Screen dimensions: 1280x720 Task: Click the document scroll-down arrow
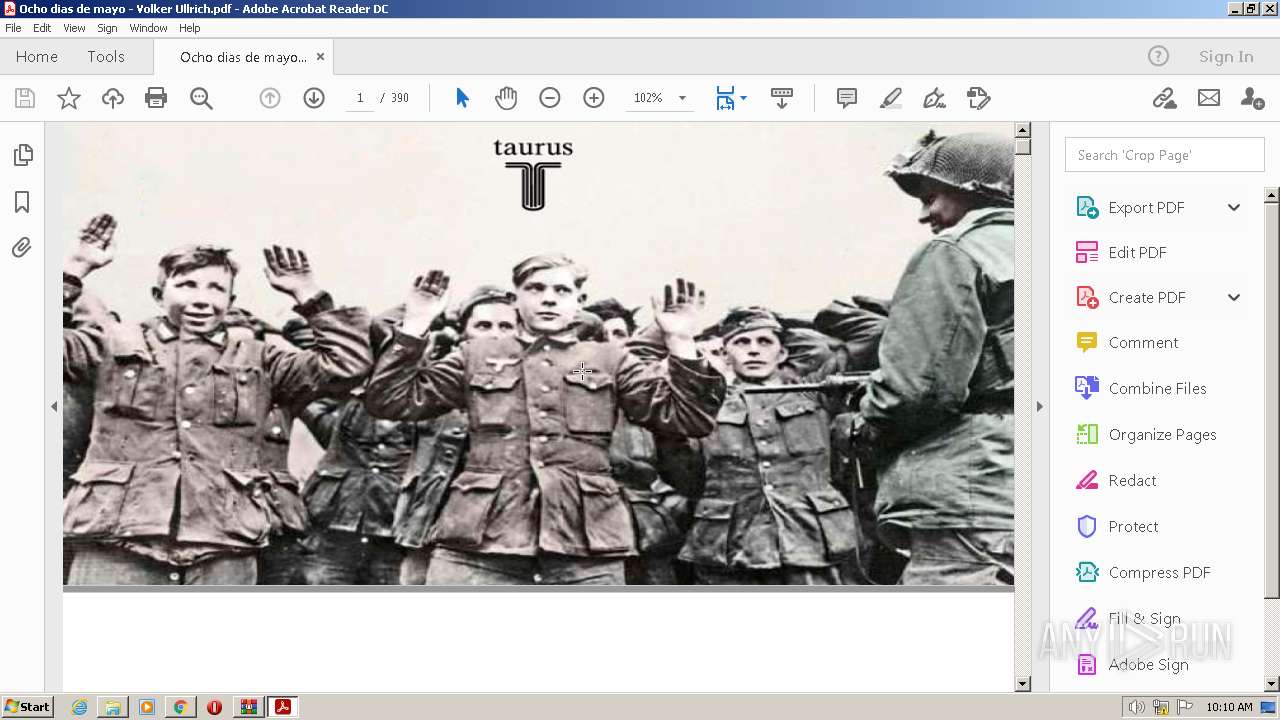click(1022, 684)
